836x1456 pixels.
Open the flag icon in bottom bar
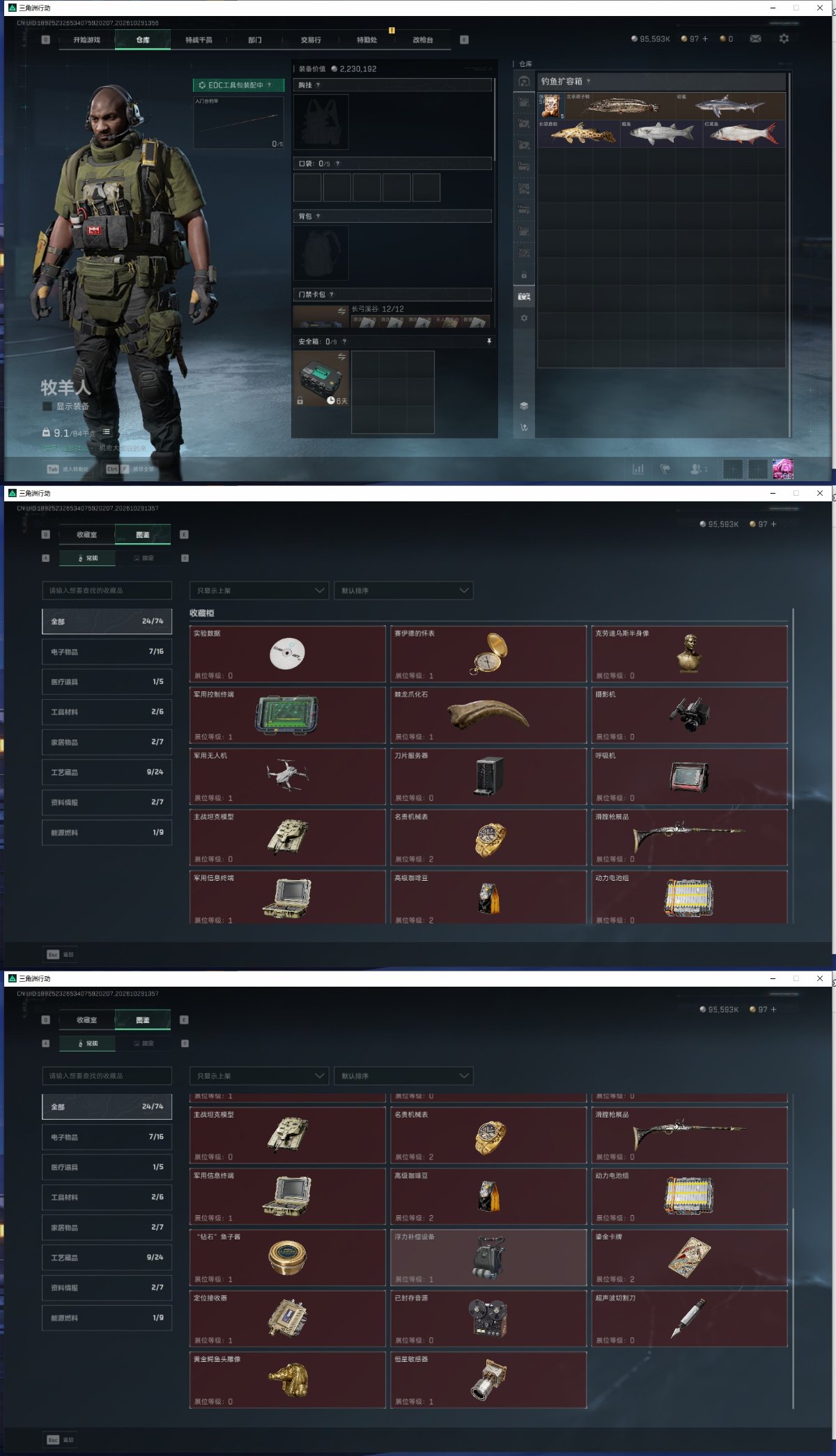click(x=665, y=469)
